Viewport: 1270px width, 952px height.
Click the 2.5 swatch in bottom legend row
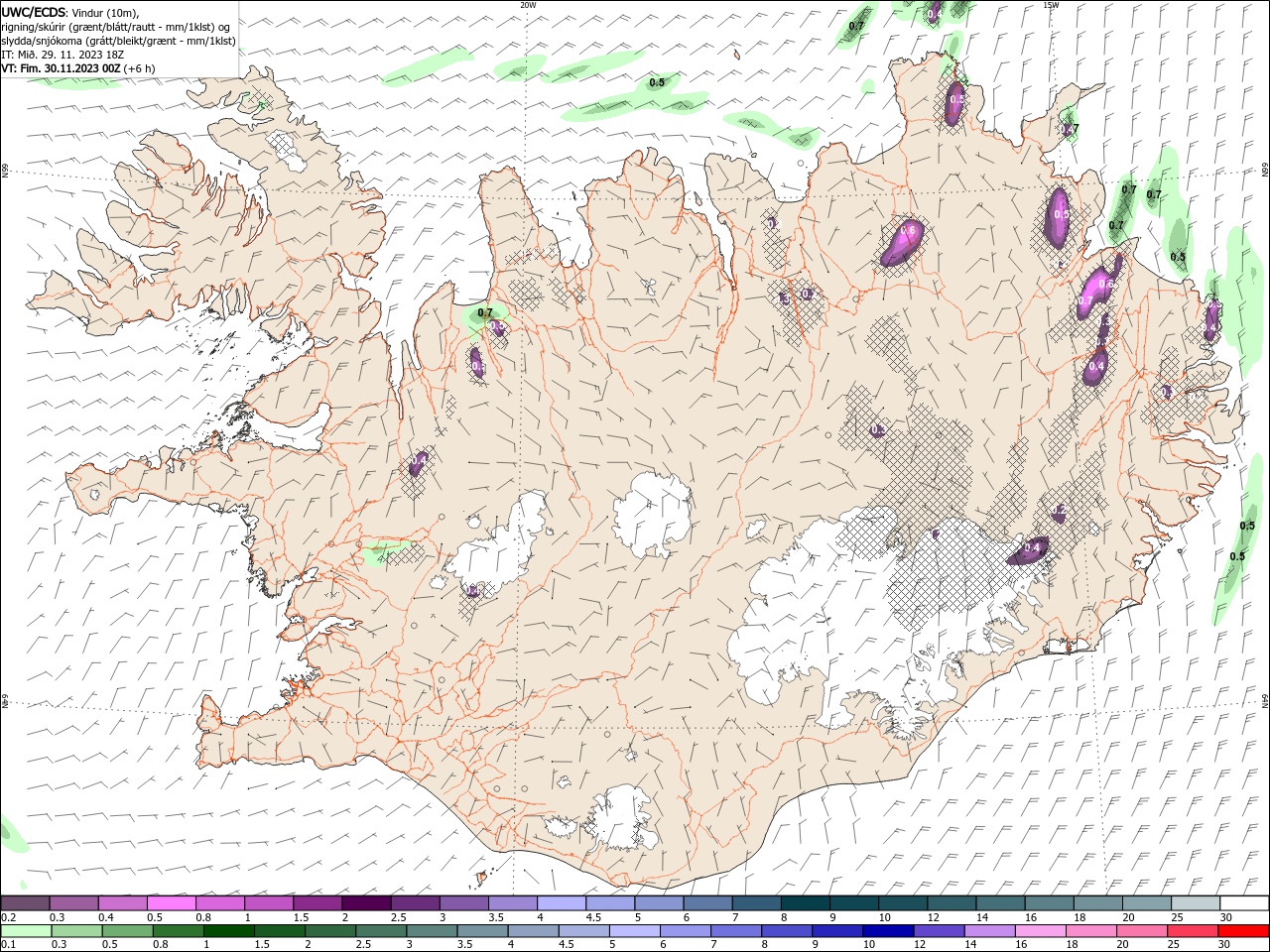click(x=380, y=931)
